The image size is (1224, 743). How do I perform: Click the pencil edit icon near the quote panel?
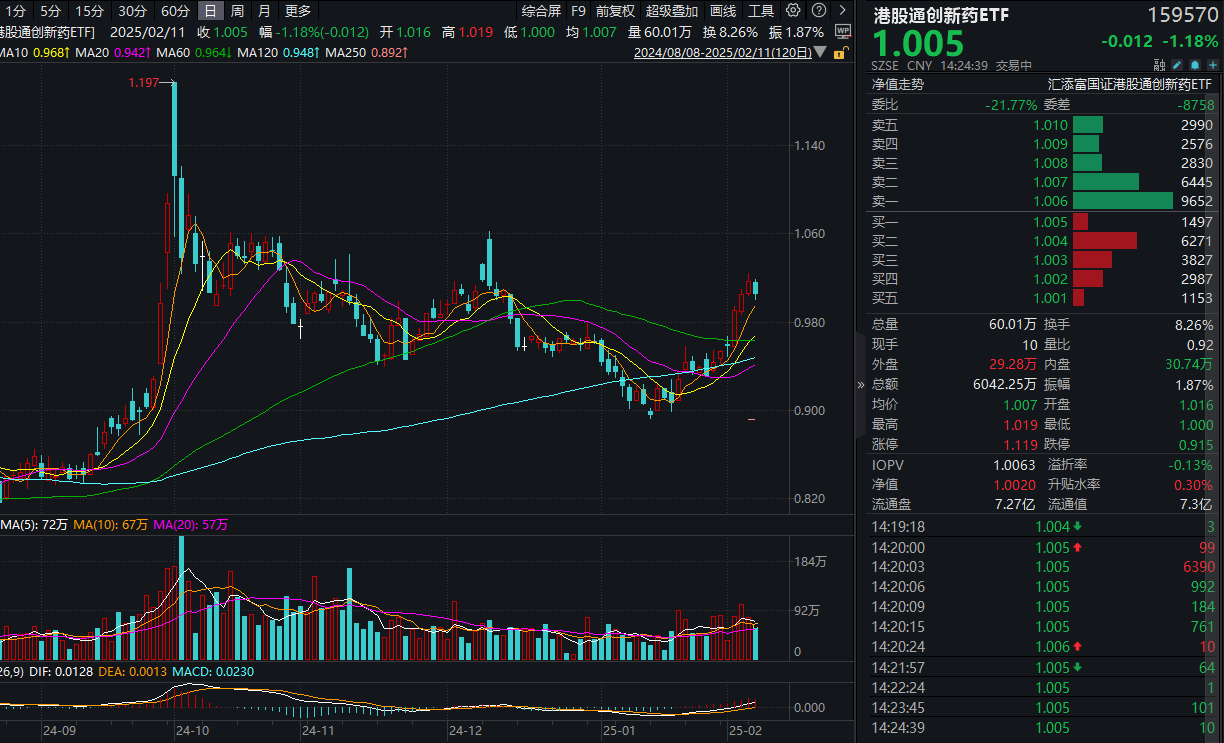coord(1176,64)
